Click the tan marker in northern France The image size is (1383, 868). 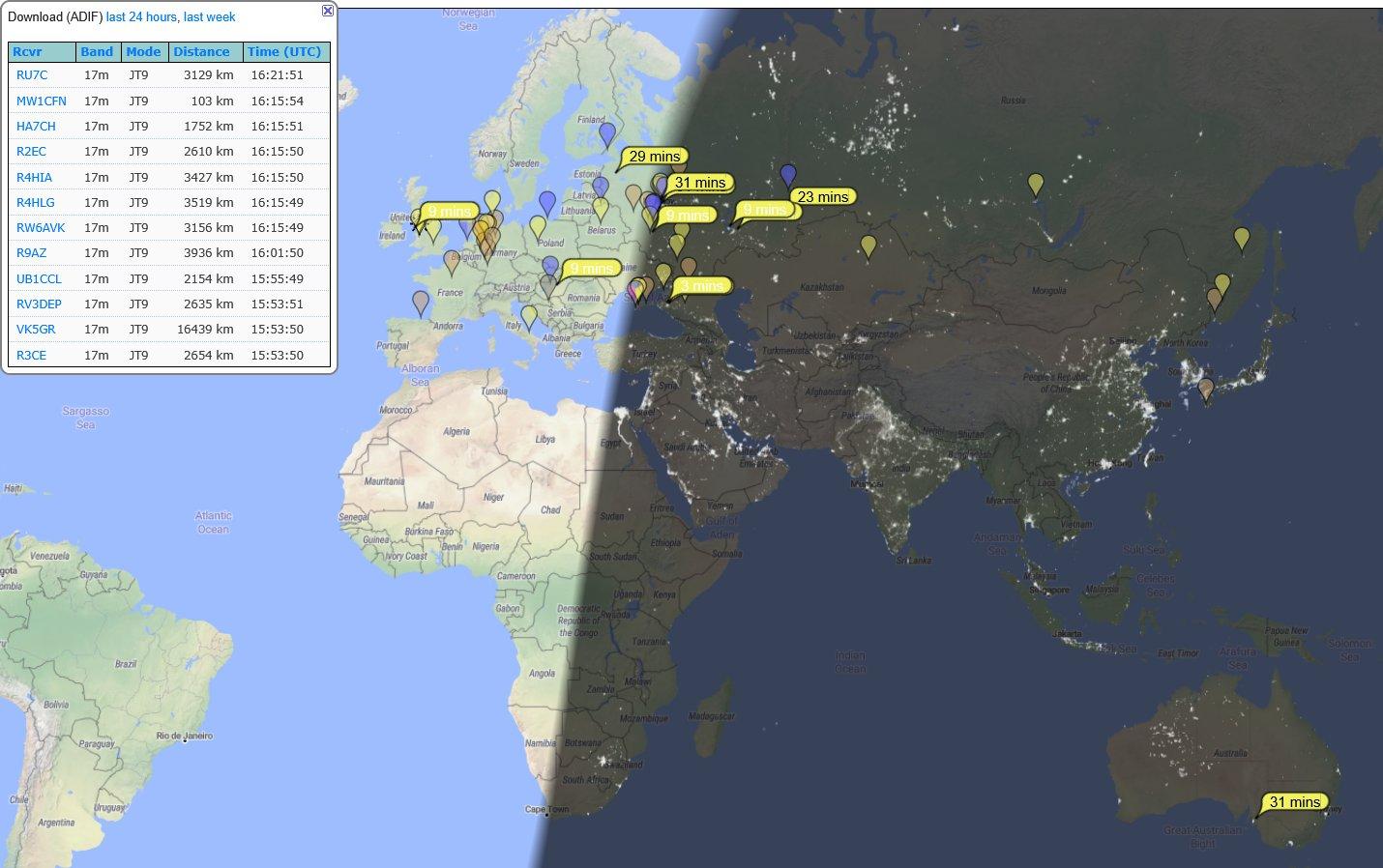[452, 262]
